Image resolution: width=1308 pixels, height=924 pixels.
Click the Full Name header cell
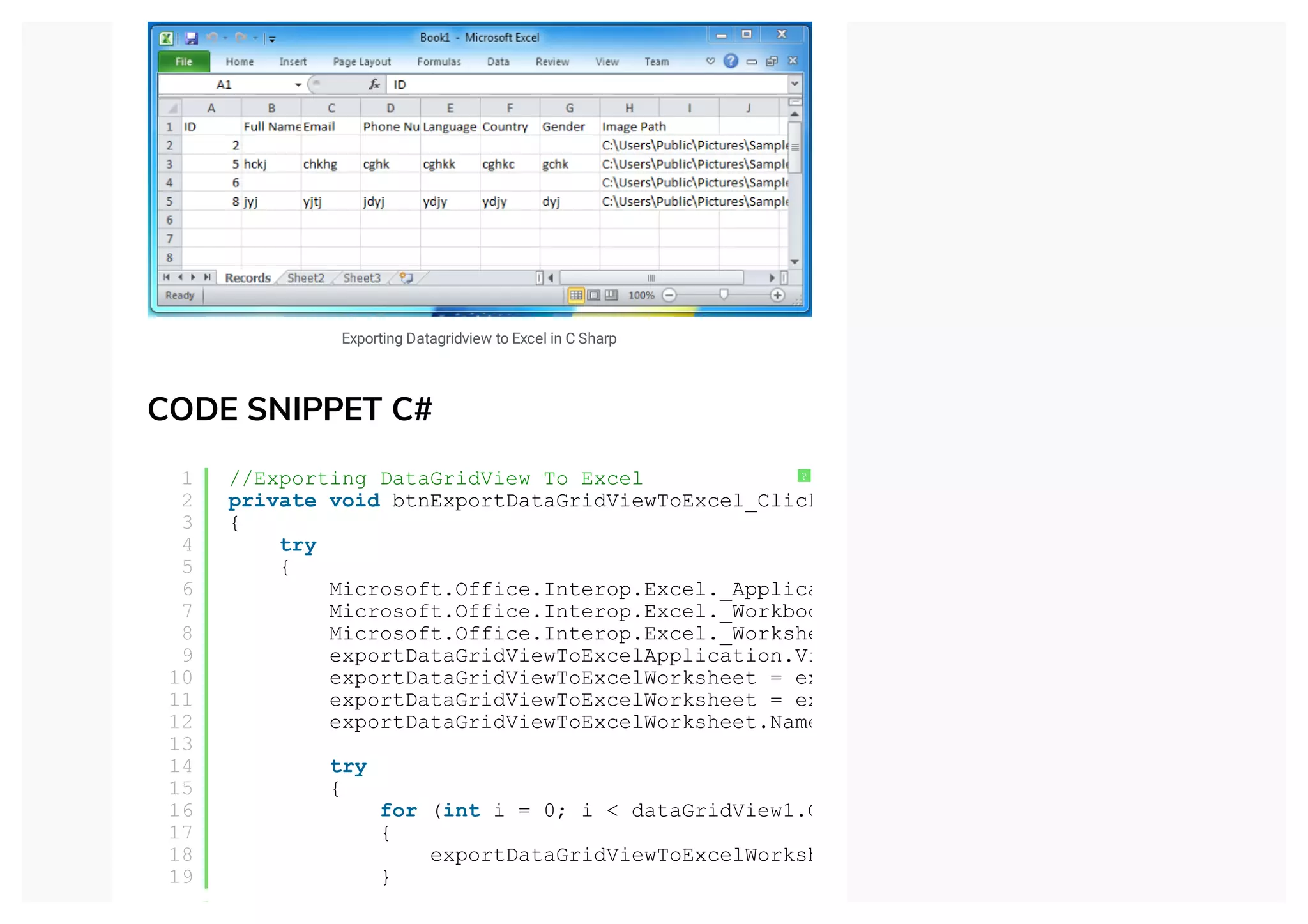(271, 126)
